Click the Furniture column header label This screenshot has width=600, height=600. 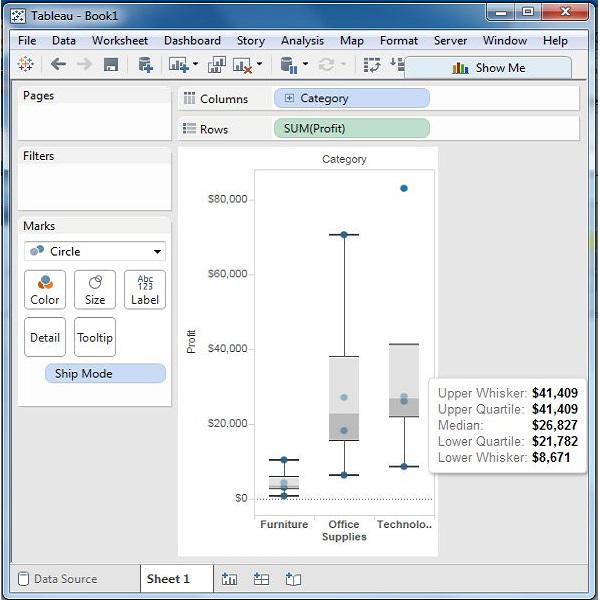tap(284, 524)
